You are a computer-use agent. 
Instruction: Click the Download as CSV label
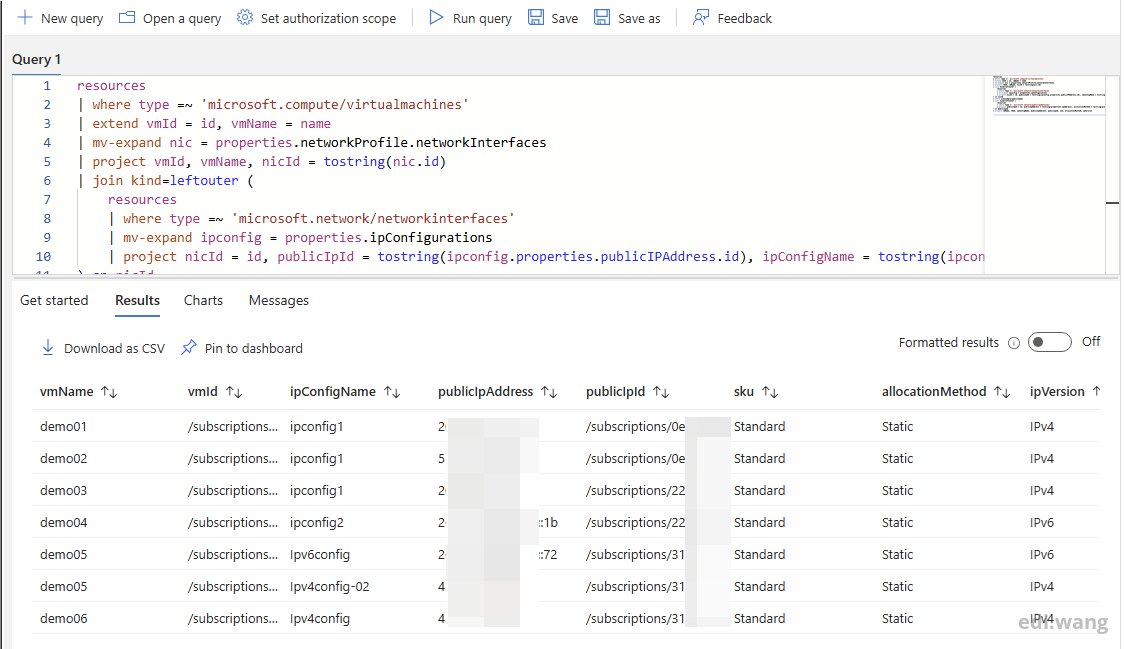click(x=115, y=349)
